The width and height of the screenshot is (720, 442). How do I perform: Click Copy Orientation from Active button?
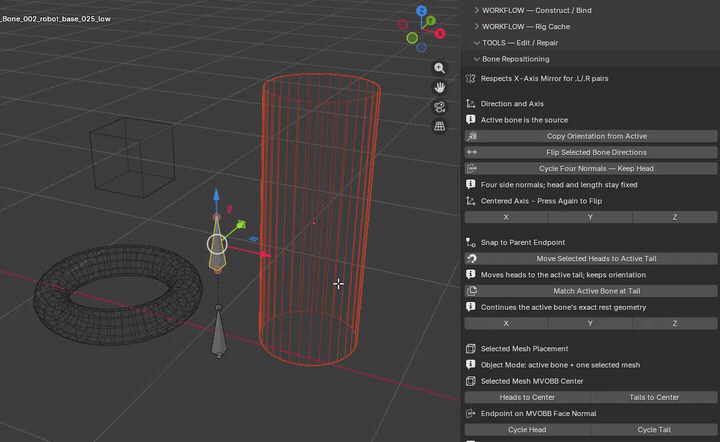591,136
